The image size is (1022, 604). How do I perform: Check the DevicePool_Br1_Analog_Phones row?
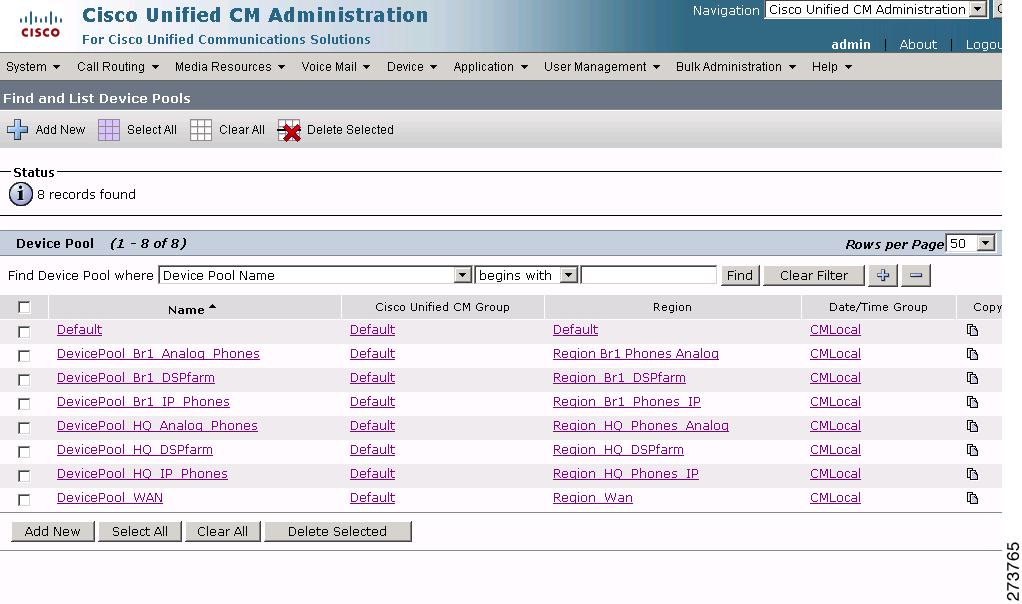pyautogui.click(x=24, y=356)
